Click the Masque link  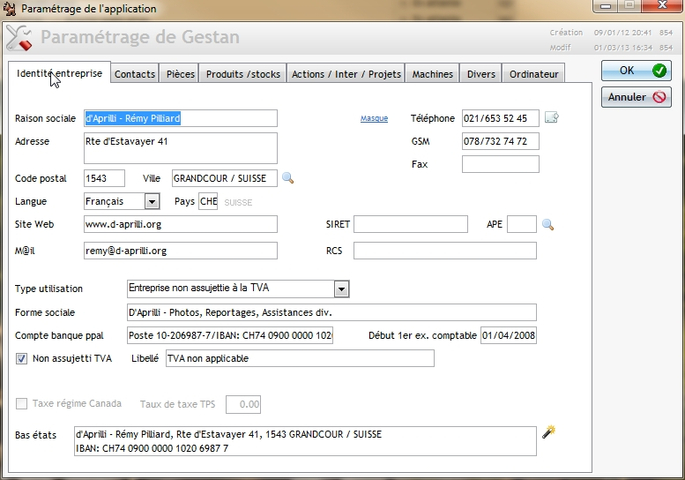(x=374, y=119)
